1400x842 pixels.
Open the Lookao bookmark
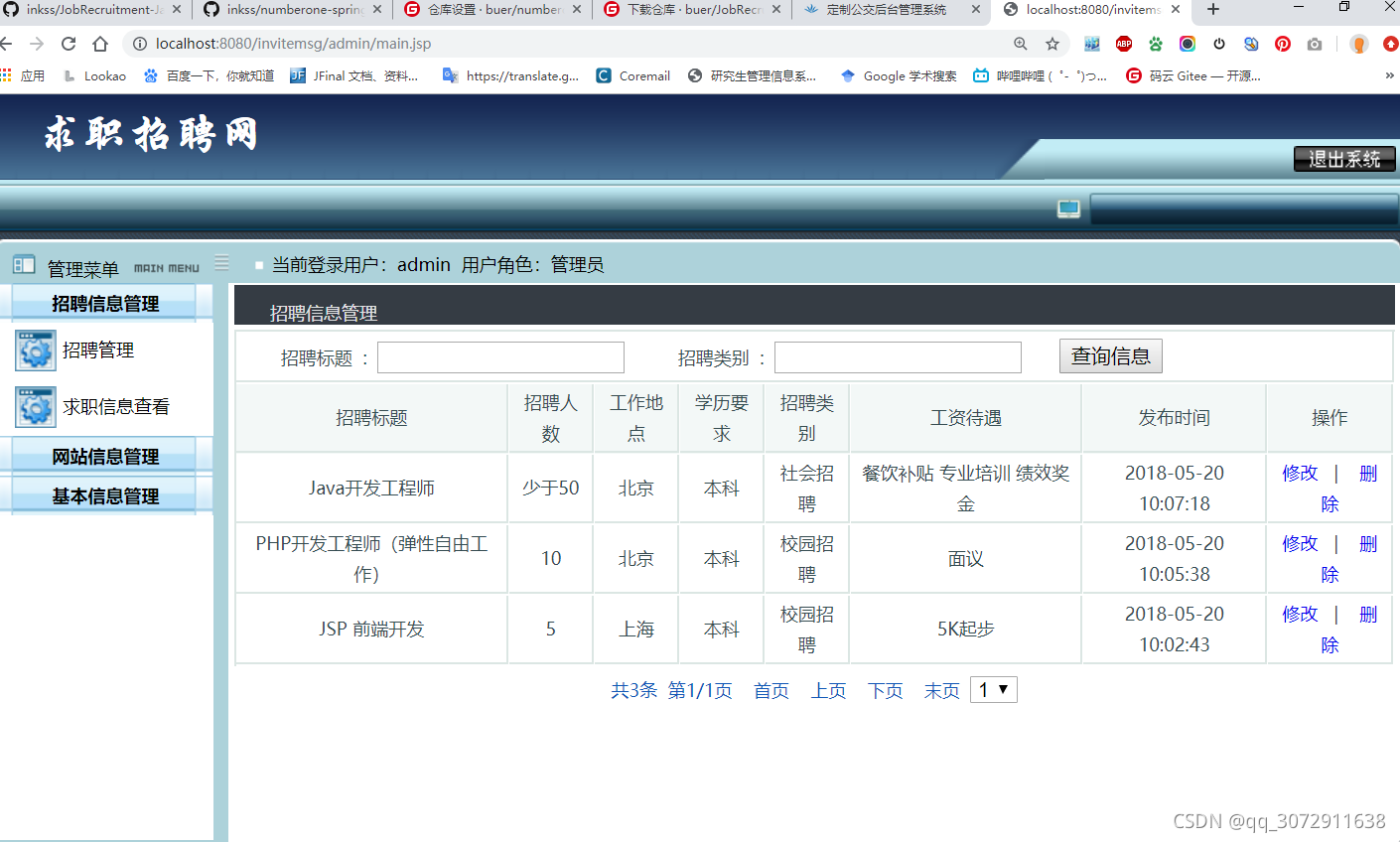tap(94, 75)
